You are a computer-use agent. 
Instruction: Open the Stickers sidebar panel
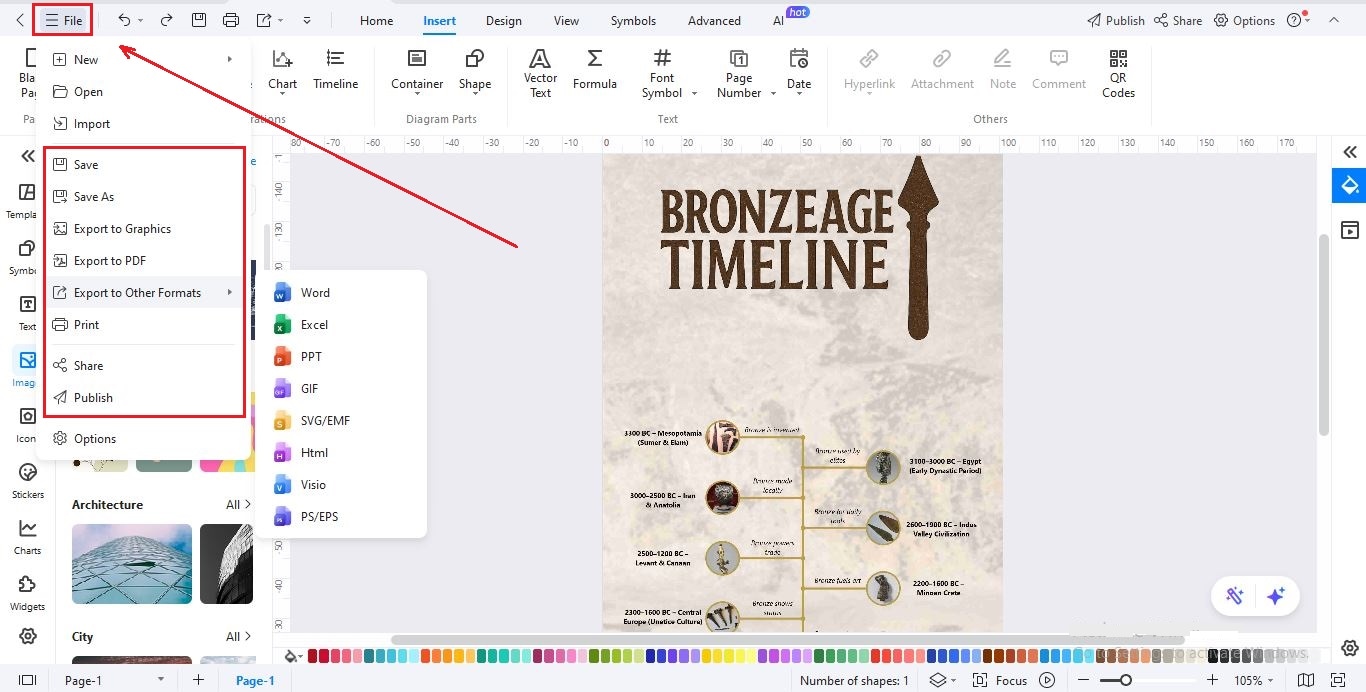(28, 480)
